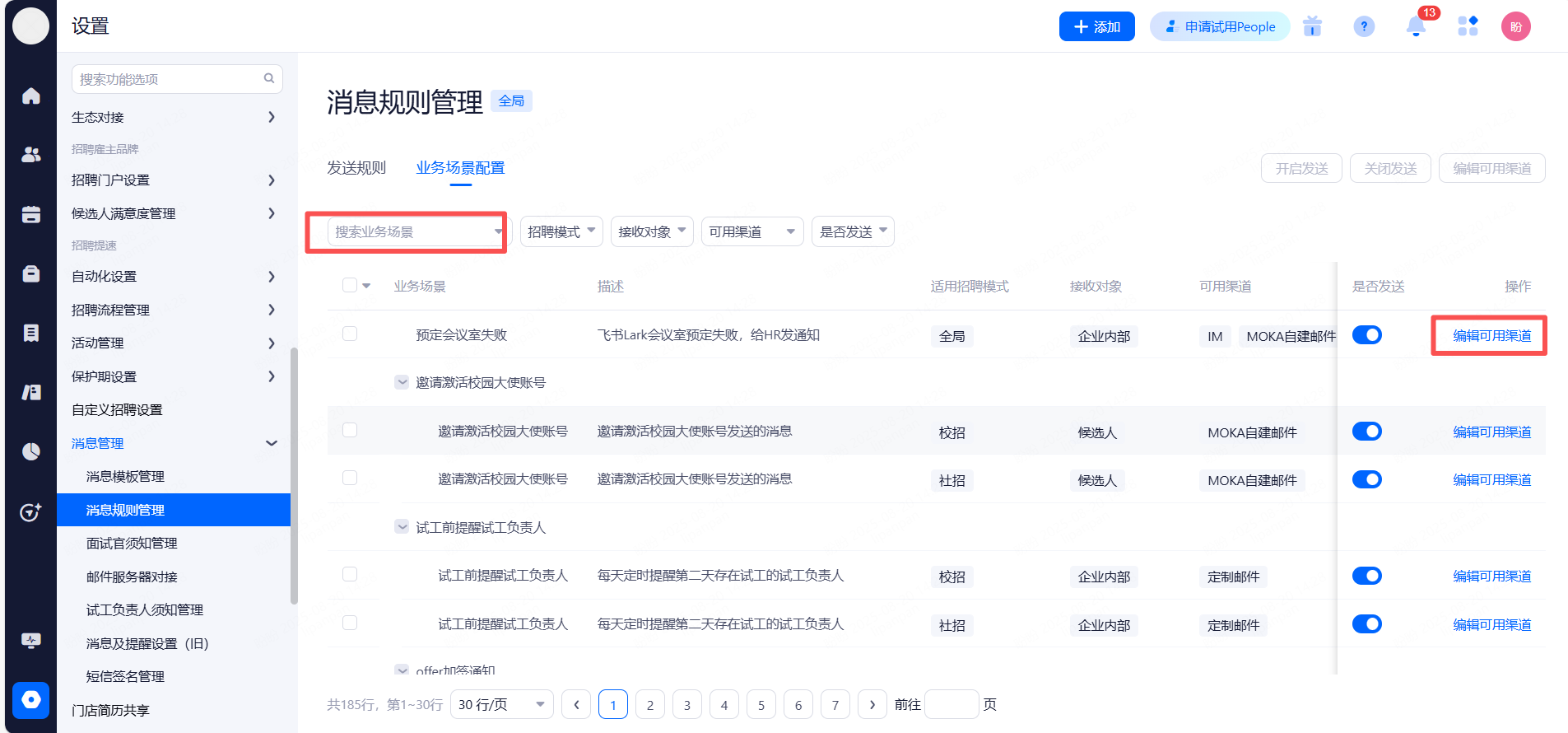The width and height of the screenshot is (1568, 733).
Task: Open the help question mark icon
Action: [x=1364, y=27]
